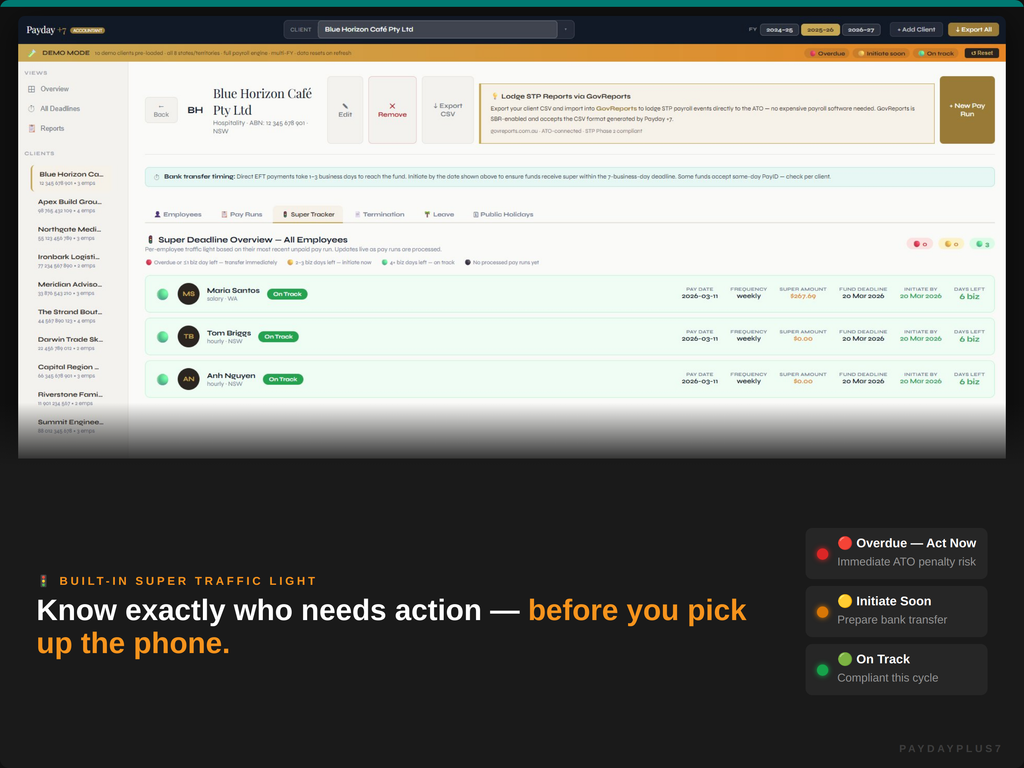
Task: Click the red Remove client icon
Action: 392,107
